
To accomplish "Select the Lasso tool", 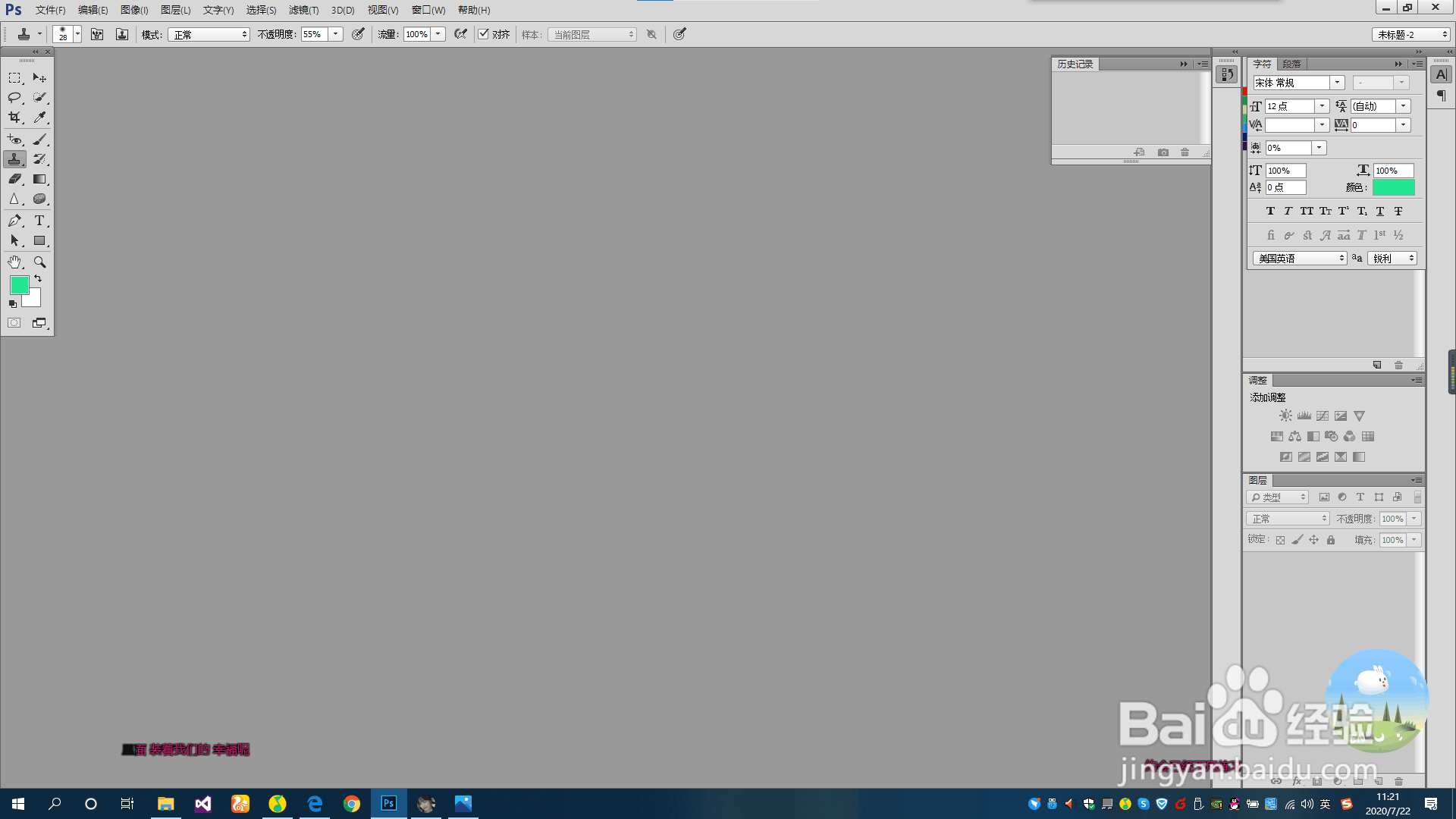I will (14, 98).
